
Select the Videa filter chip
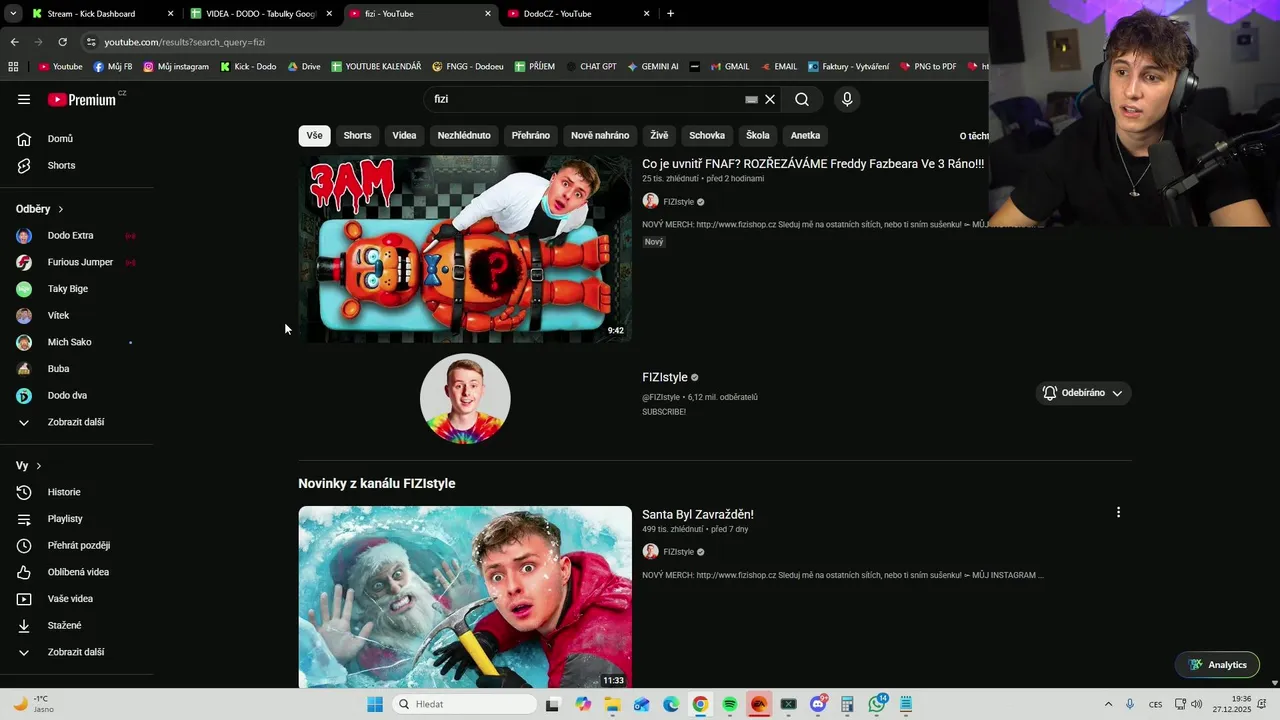point(404,135)
